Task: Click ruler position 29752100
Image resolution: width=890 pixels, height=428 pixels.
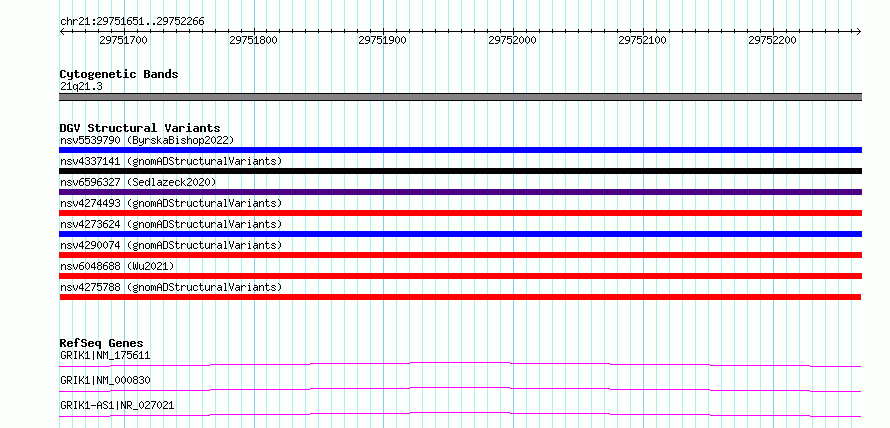Action: [643, 40]
